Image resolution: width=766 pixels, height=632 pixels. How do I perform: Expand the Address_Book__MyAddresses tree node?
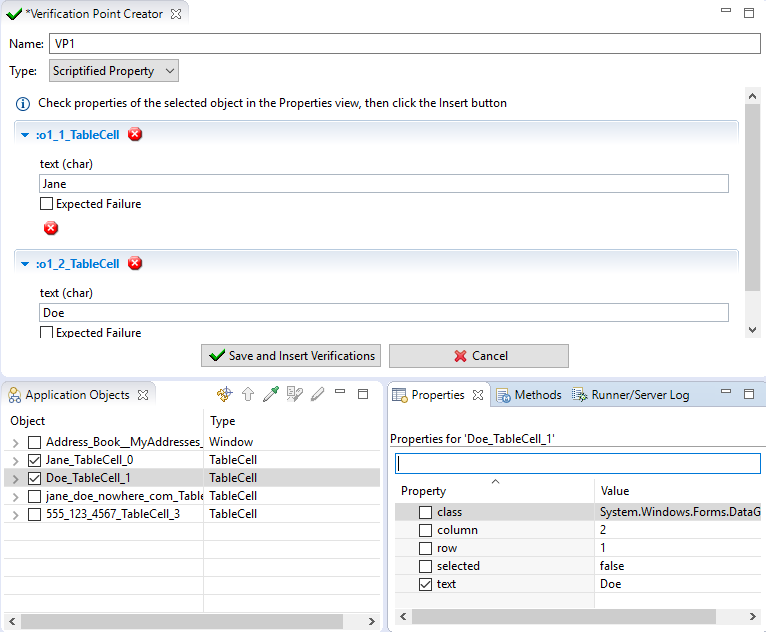[x=15, y=442]
